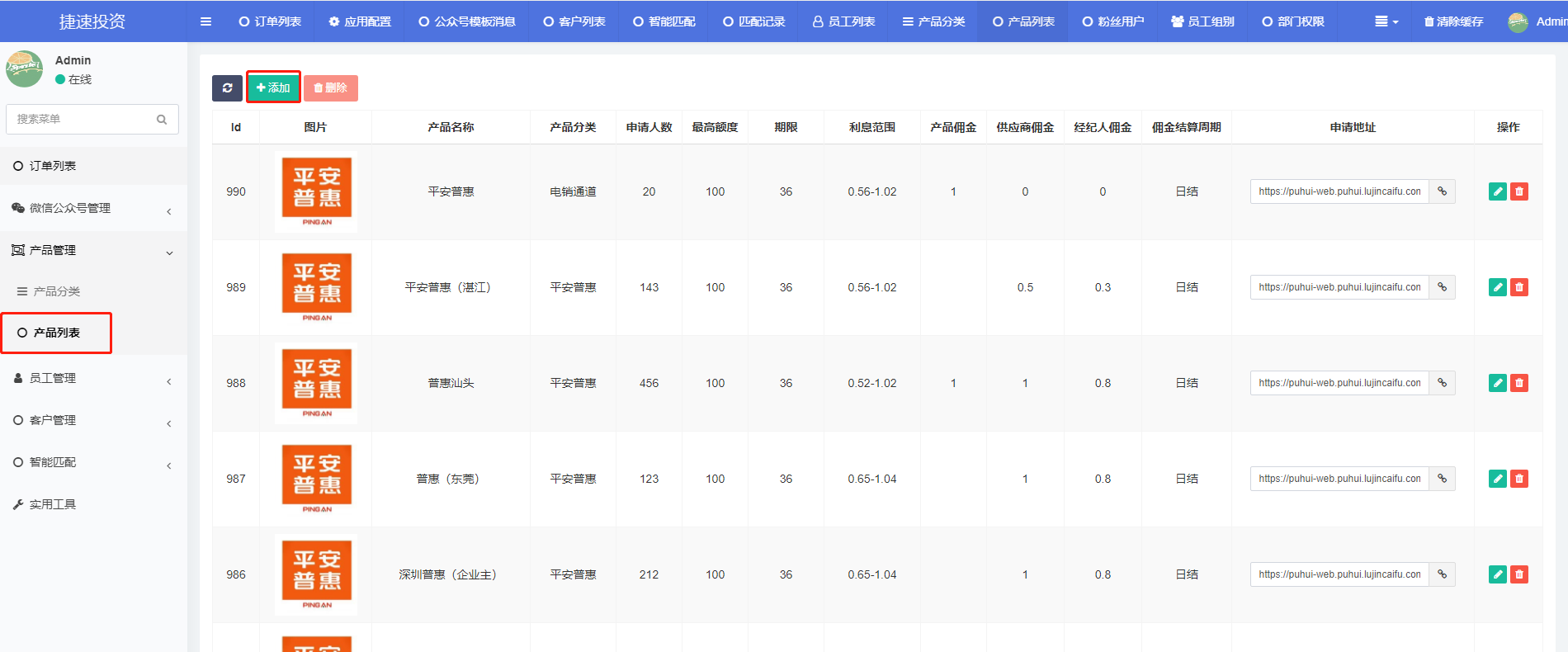Click the Id column header

(x=236, y=127)
